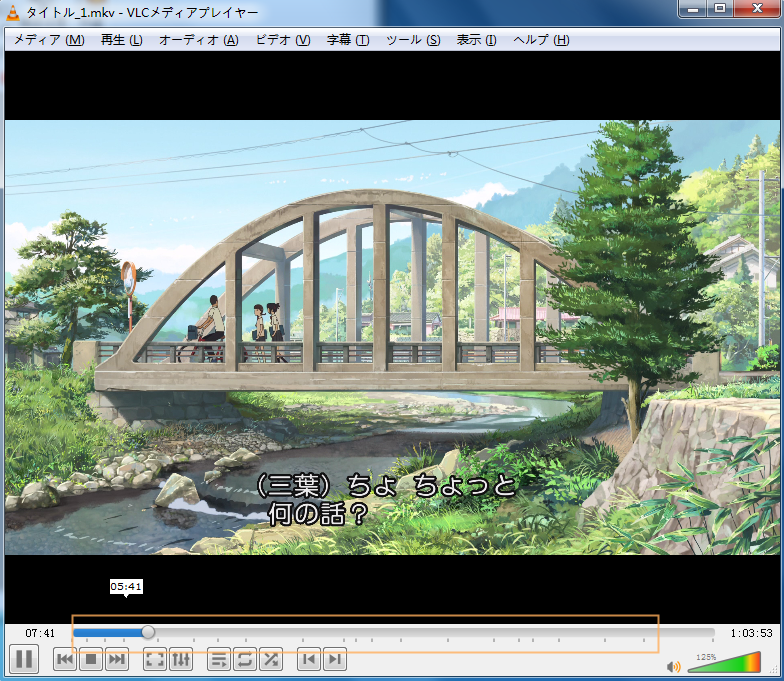Screen dimensions: 784x681
Task: Click the seek bar handle
Action: click(148, 632)
